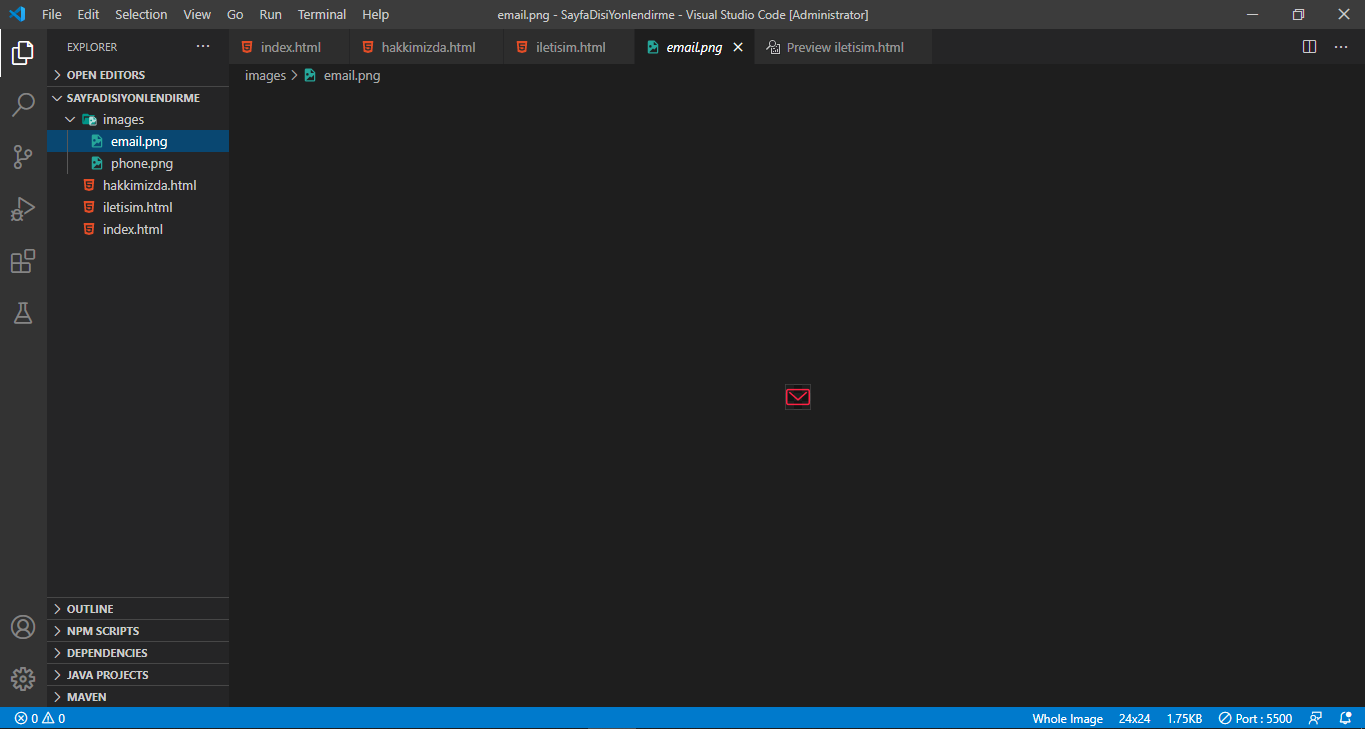This screenshot has height=729, width=1365.
Task: Expand the Outline section
Action: click(89, 609)
